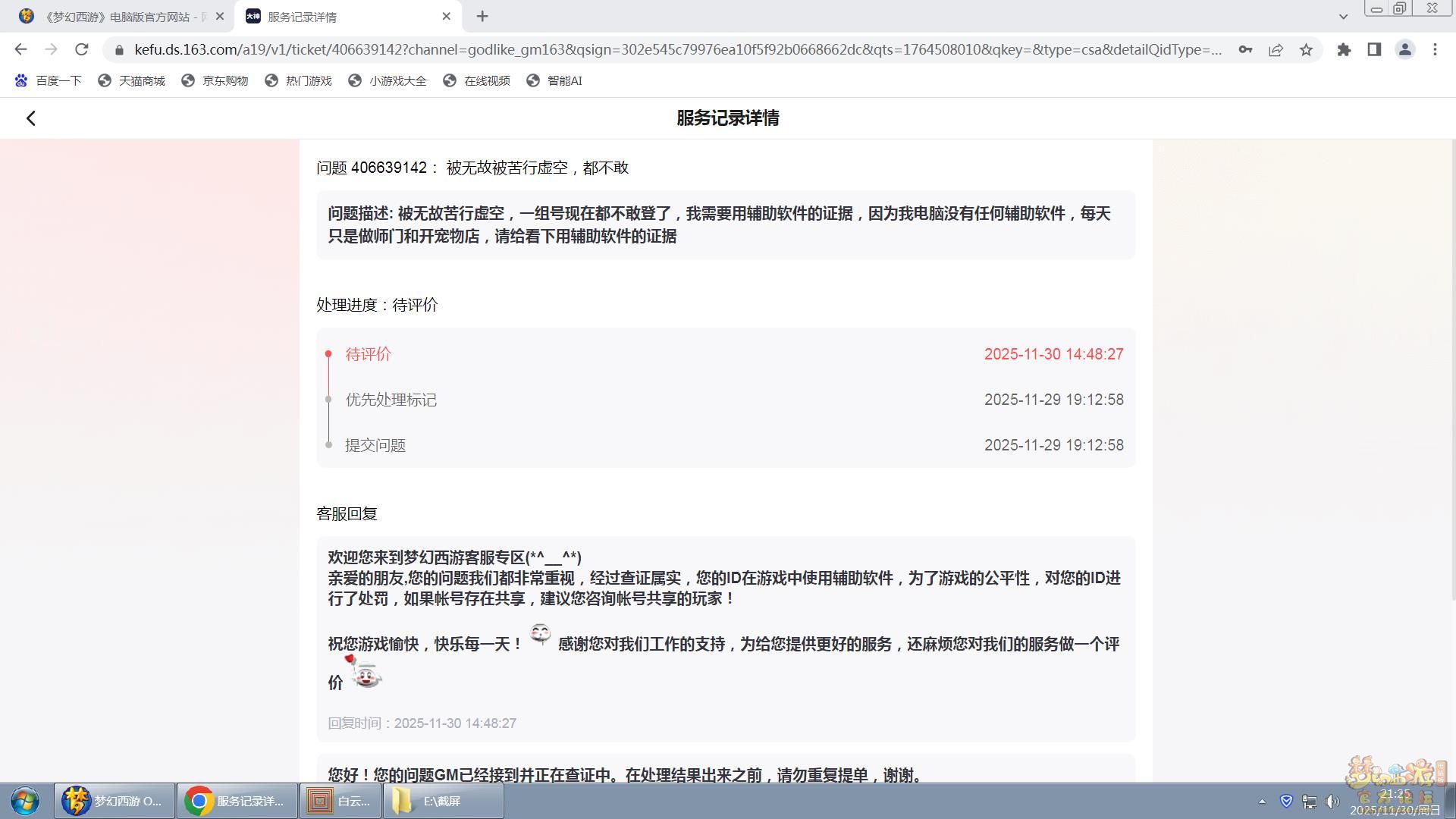The height and width of the screenshot is (819, 1456).
Task: Open the saved passwords key icon
Action: click(1245, 49)
